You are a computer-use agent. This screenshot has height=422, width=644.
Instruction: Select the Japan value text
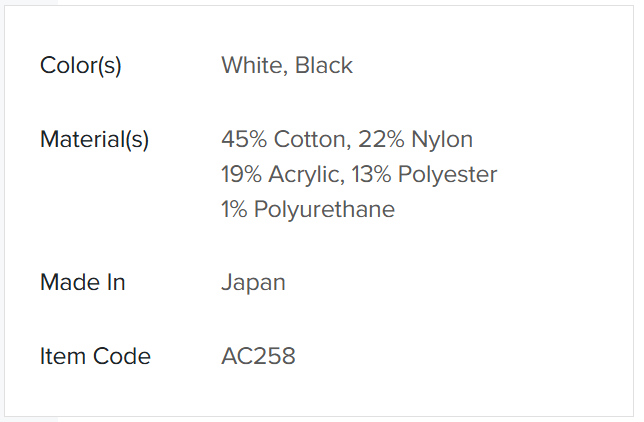253,284
